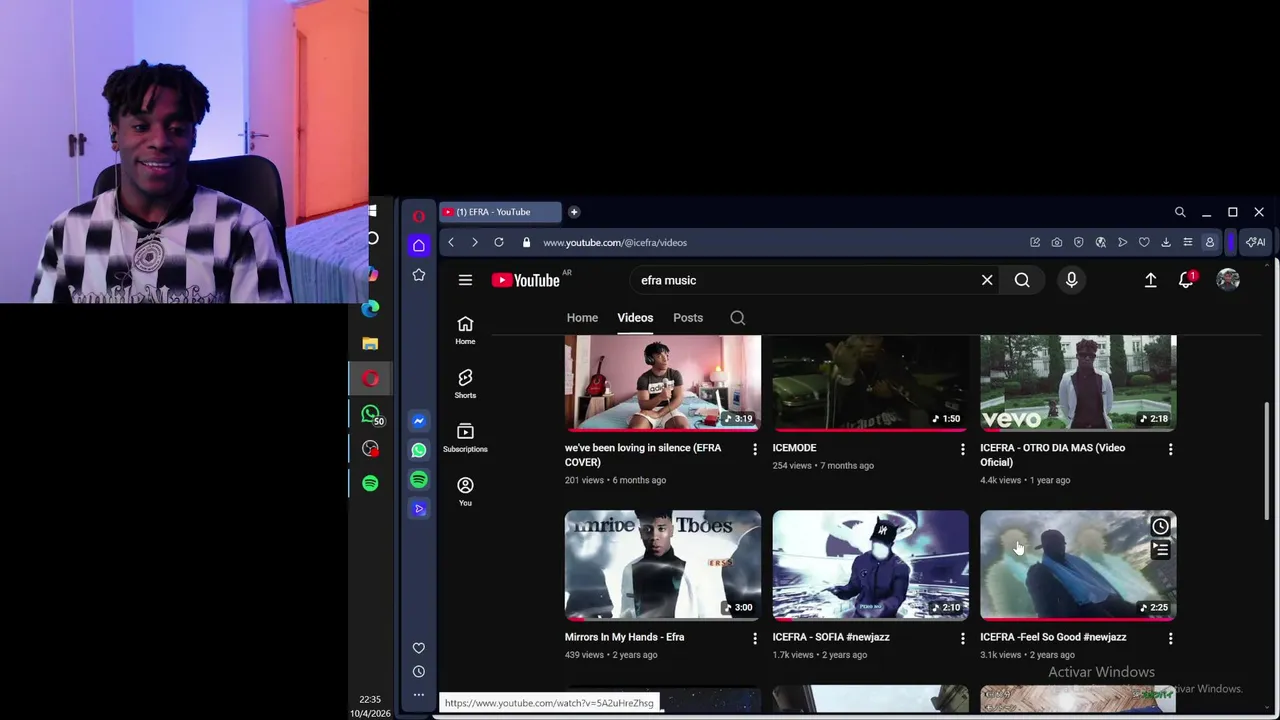This screenshot has width=1280, height=720.
Task: Open Opera sidebar history clock
Action: (419, 671)
